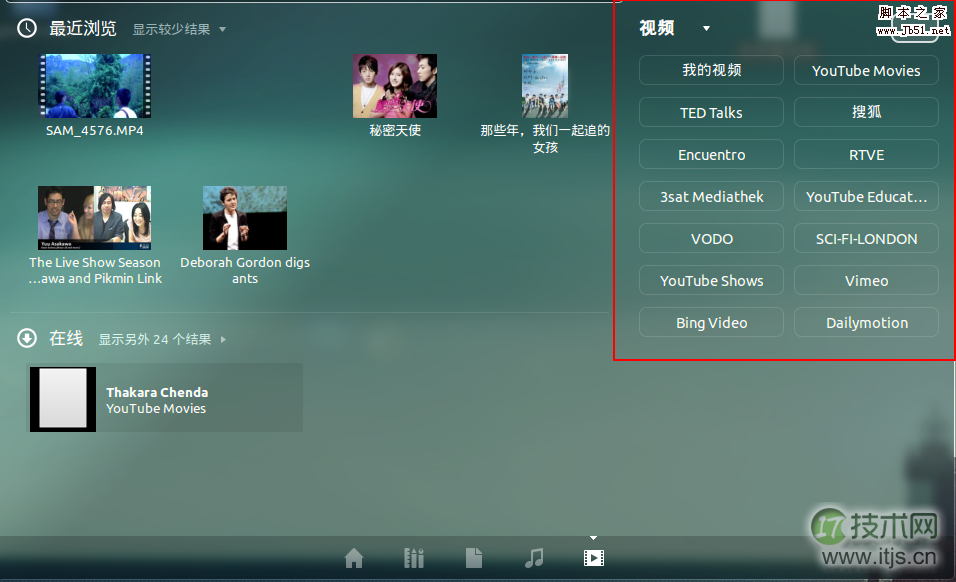Toggle the YouTube Movies filter

pos(866,70)
